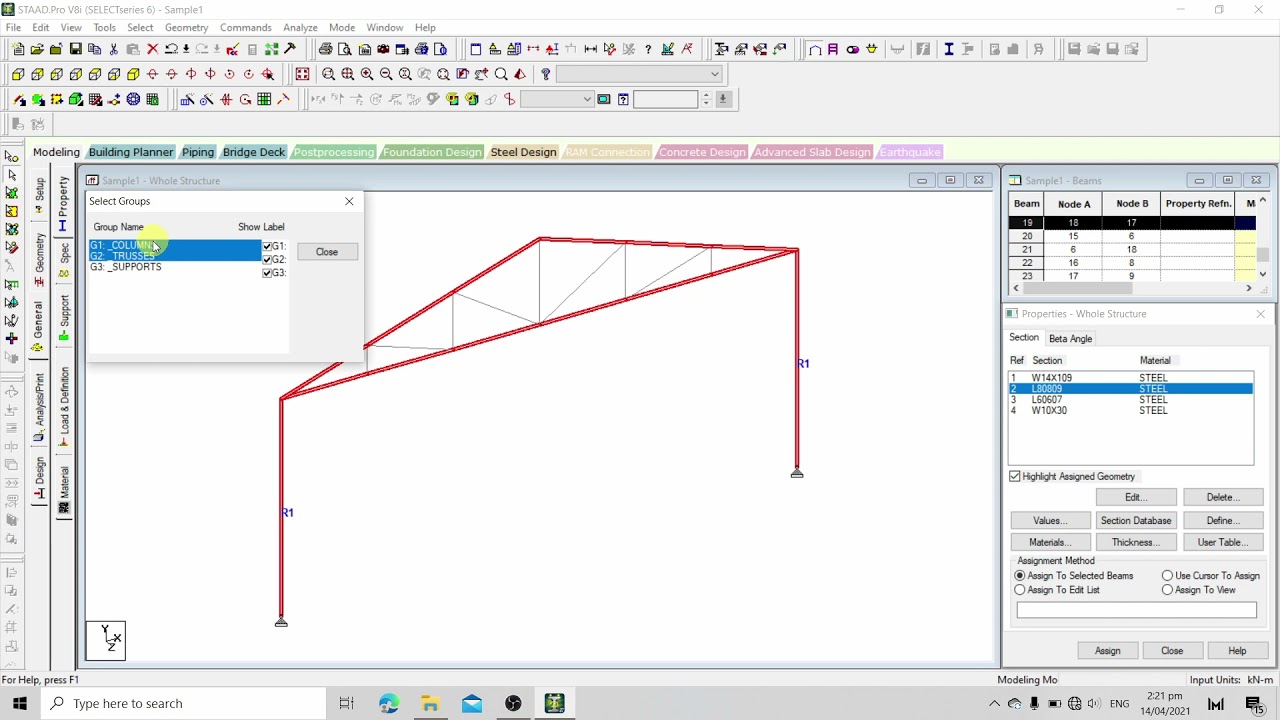The image size is (1280, 720).
Task: Open the Beta Angle tab
Action: coord(1070,339)
